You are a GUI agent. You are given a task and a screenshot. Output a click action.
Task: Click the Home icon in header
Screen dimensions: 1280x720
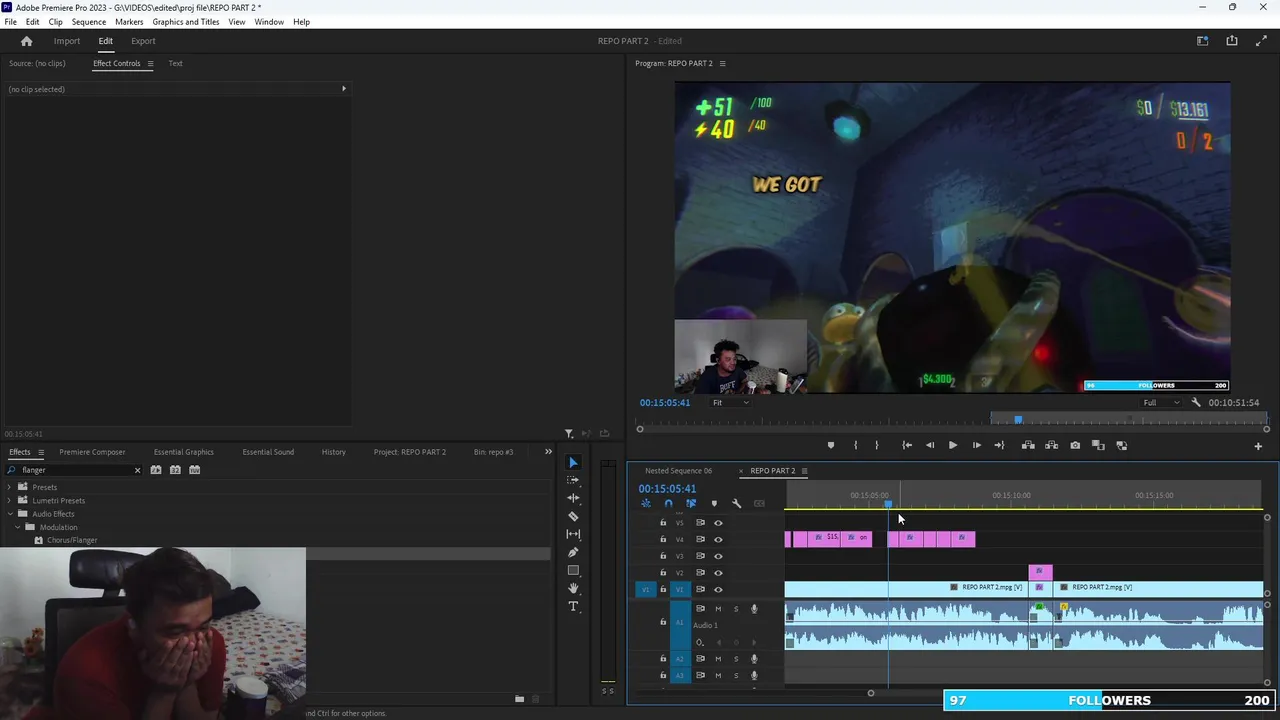point(27,41)
